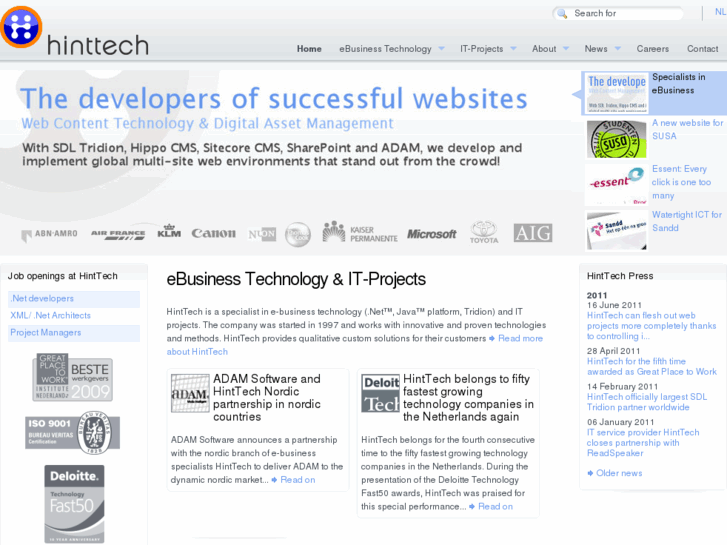This screenshot has width=727, height=545.
Task: Click the Canon client logo
Action: click(214, 233)
